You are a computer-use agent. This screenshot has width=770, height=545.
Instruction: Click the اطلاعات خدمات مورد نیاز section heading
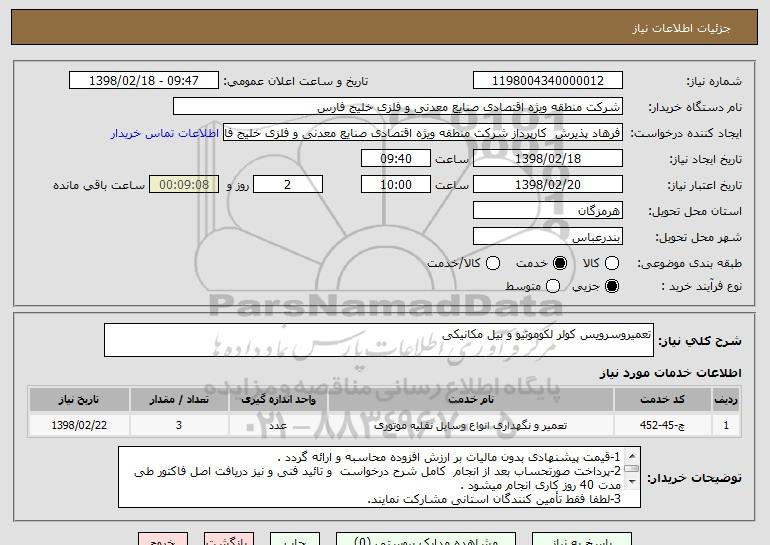670,373
